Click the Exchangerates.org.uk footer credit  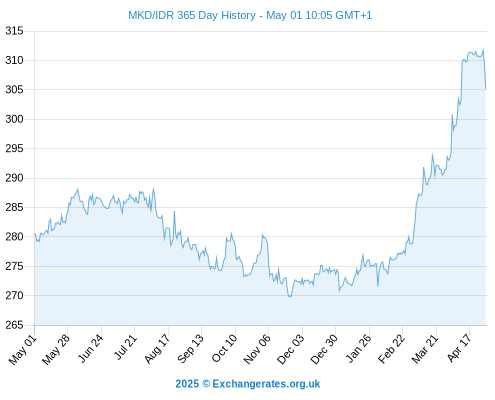point(248,384)
